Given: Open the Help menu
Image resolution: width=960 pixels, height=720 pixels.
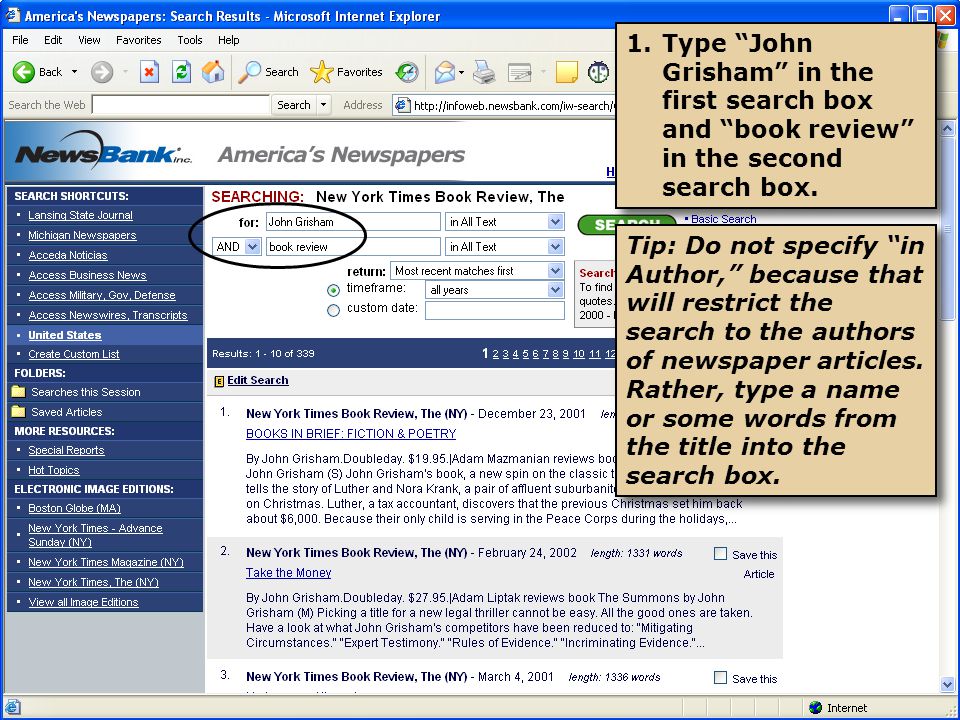Looking at the screenshot, I should (228, 40).
